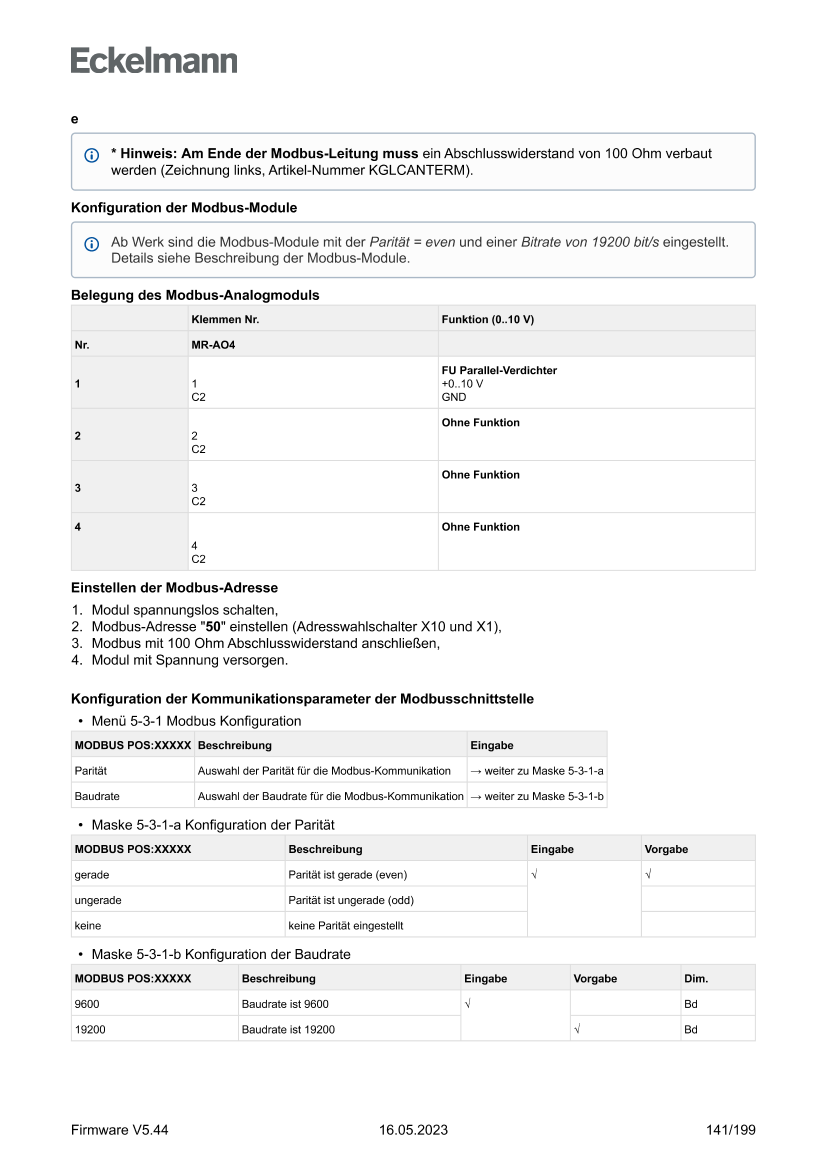Click the Vorgabe checkmark in the gerade row
Image resolution: width=827 pixels, height=1169 pixels.
[649, 875]
